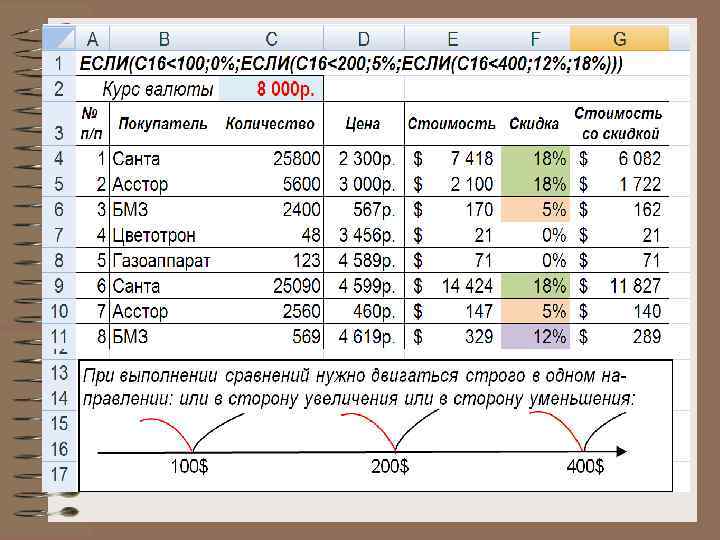The height and width of the screenshot is (540, 720).
Task: Click price cell '2 300р.'
Action: click(x=366, y=159)
